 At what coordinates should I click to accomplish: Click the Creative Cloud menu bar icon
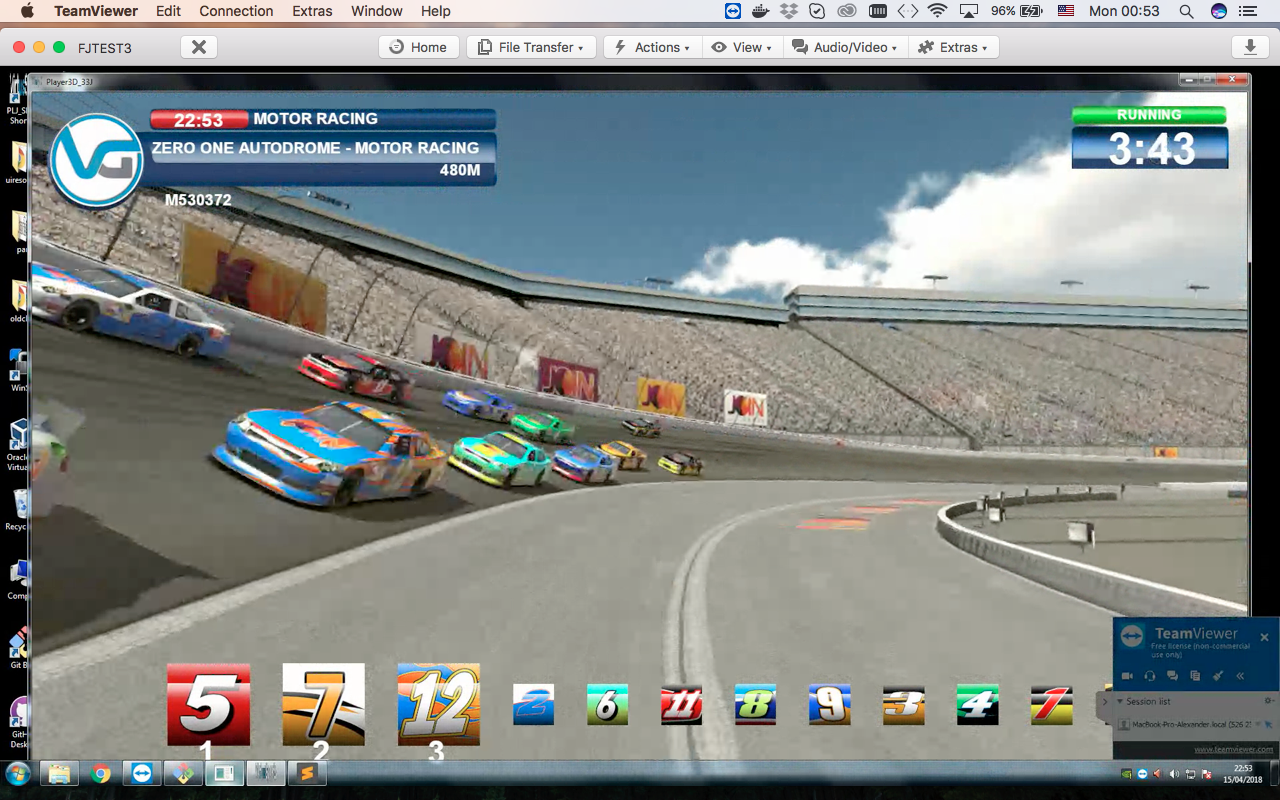tap(846, 11)
